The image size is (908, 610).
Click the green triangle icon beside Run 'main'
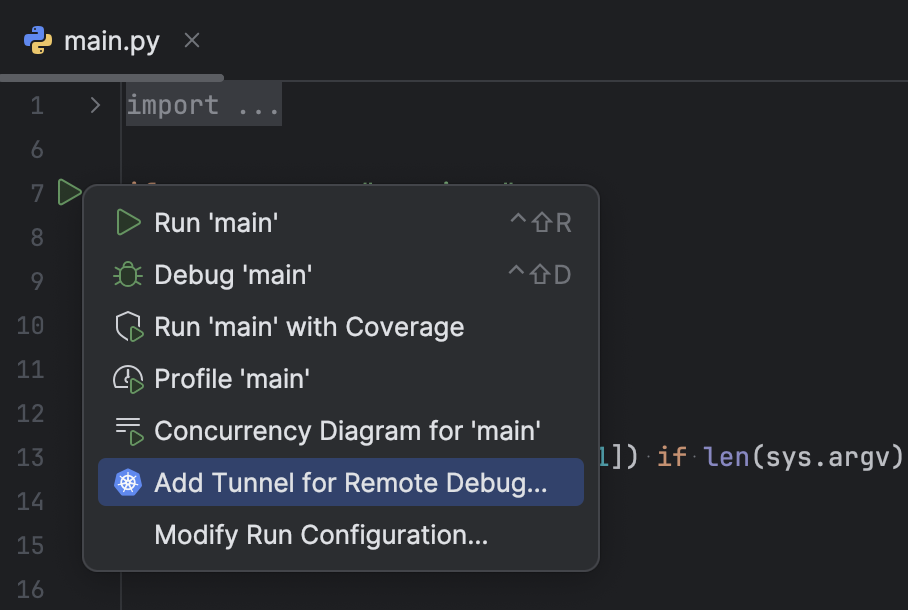(128, 222)
